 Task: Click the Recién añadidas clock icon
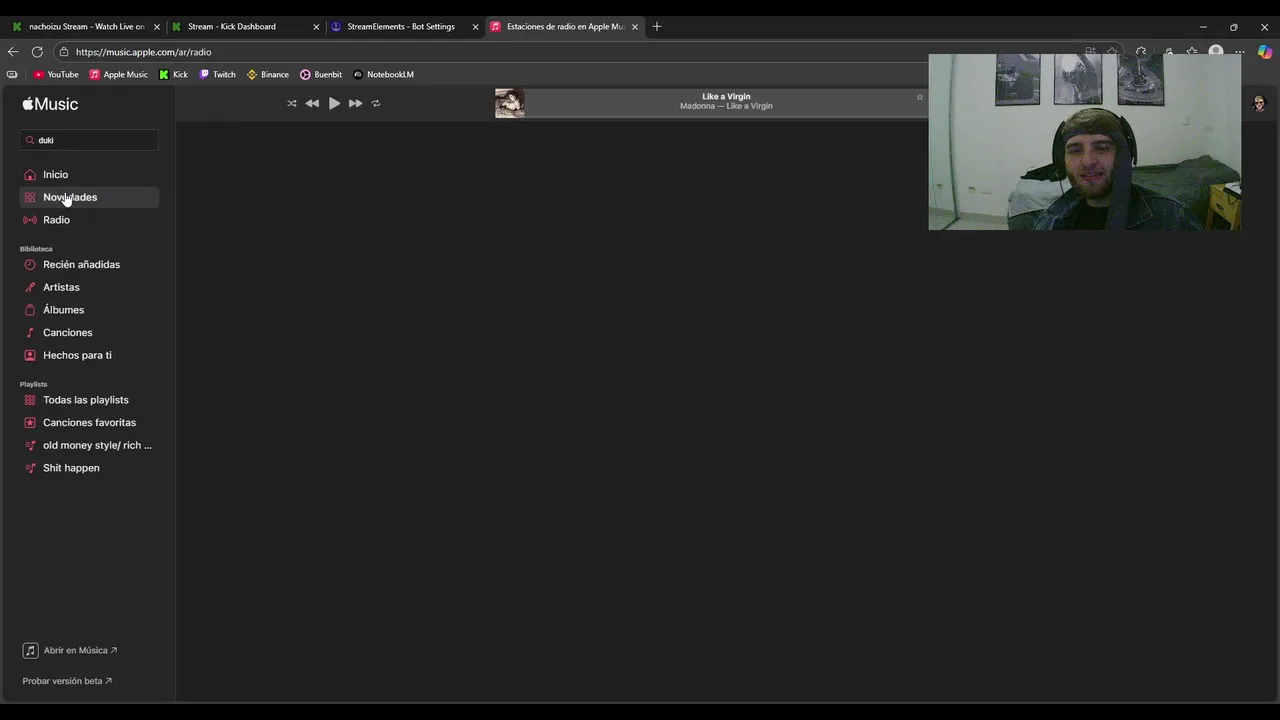coord(30,264)
